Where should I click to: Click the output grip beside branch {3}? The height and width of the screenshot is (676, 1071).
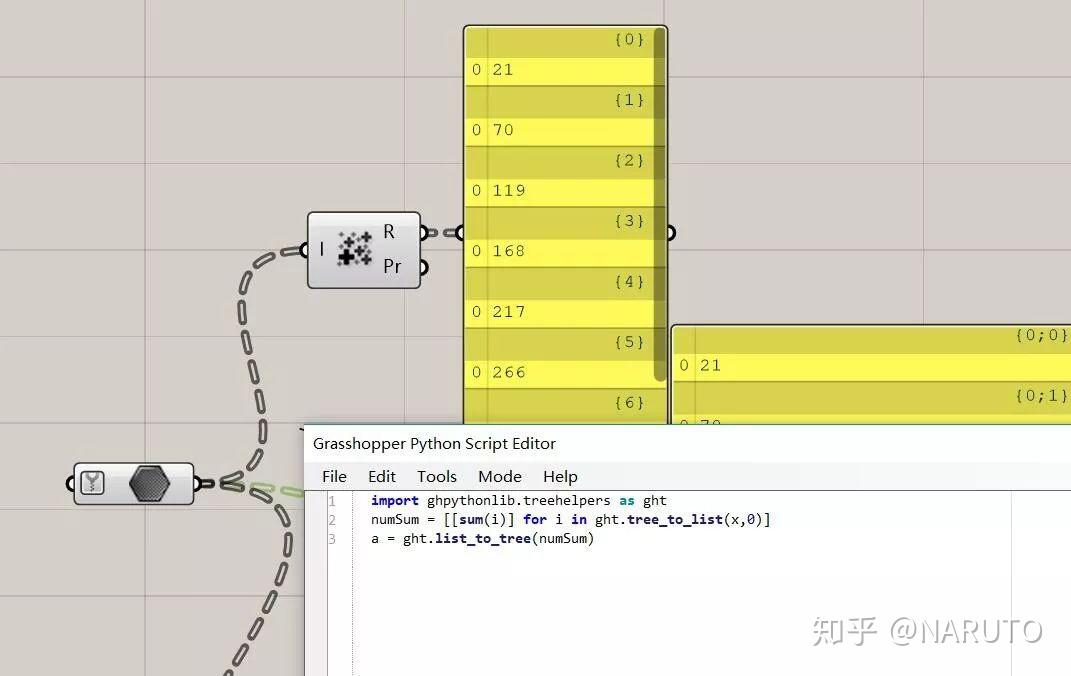point(671,231)
